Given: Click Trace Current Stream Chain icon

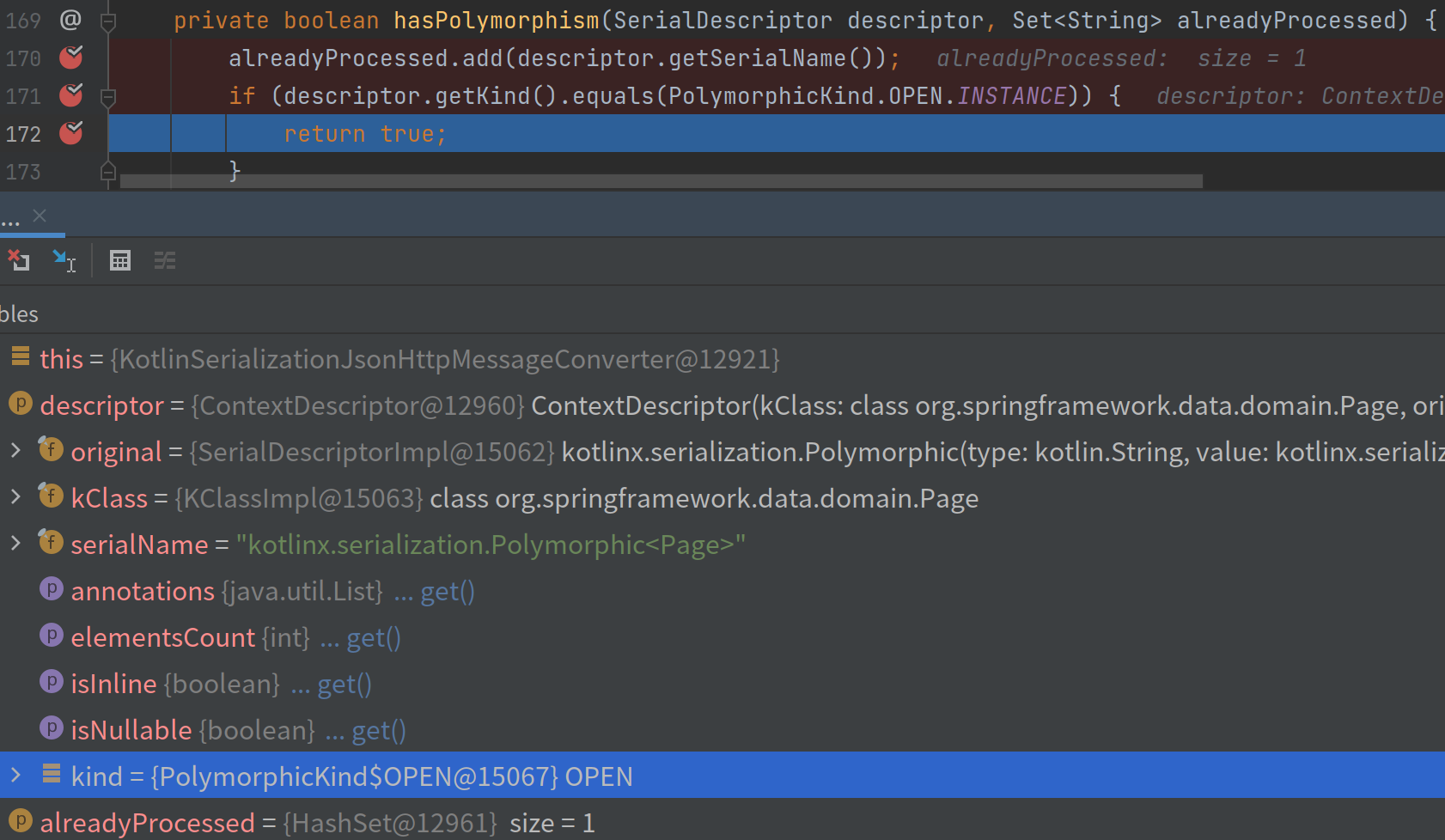Looking at the screenshot, I should tap(165, 260).
